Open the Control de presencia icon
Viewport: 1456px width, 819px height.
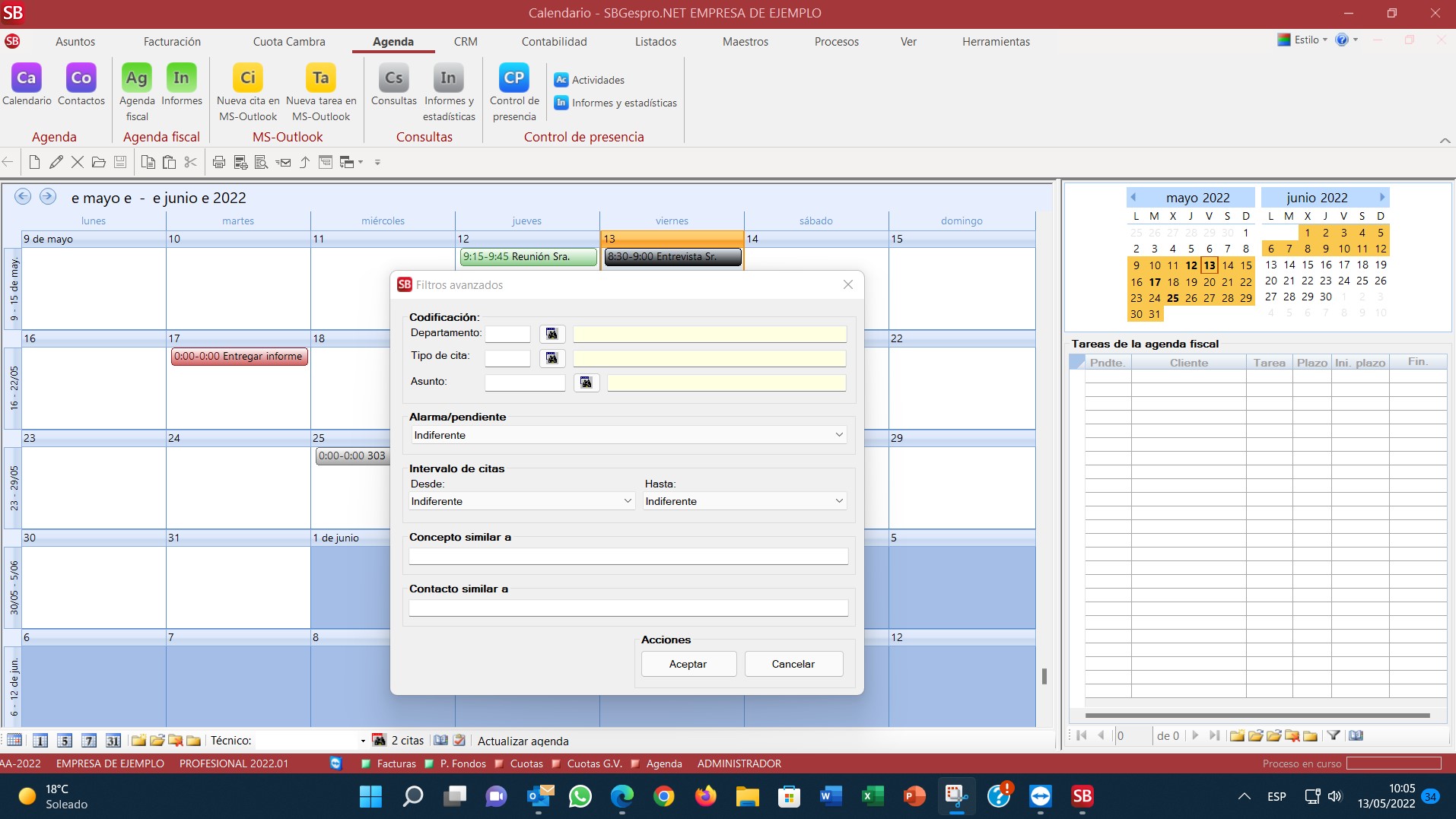513,78
